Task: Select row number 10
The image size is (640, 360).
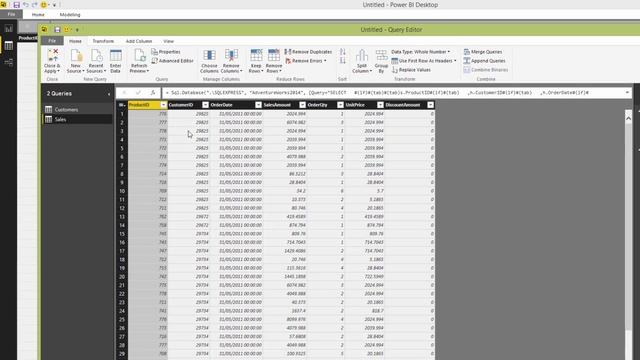Action: pos(122,191)
